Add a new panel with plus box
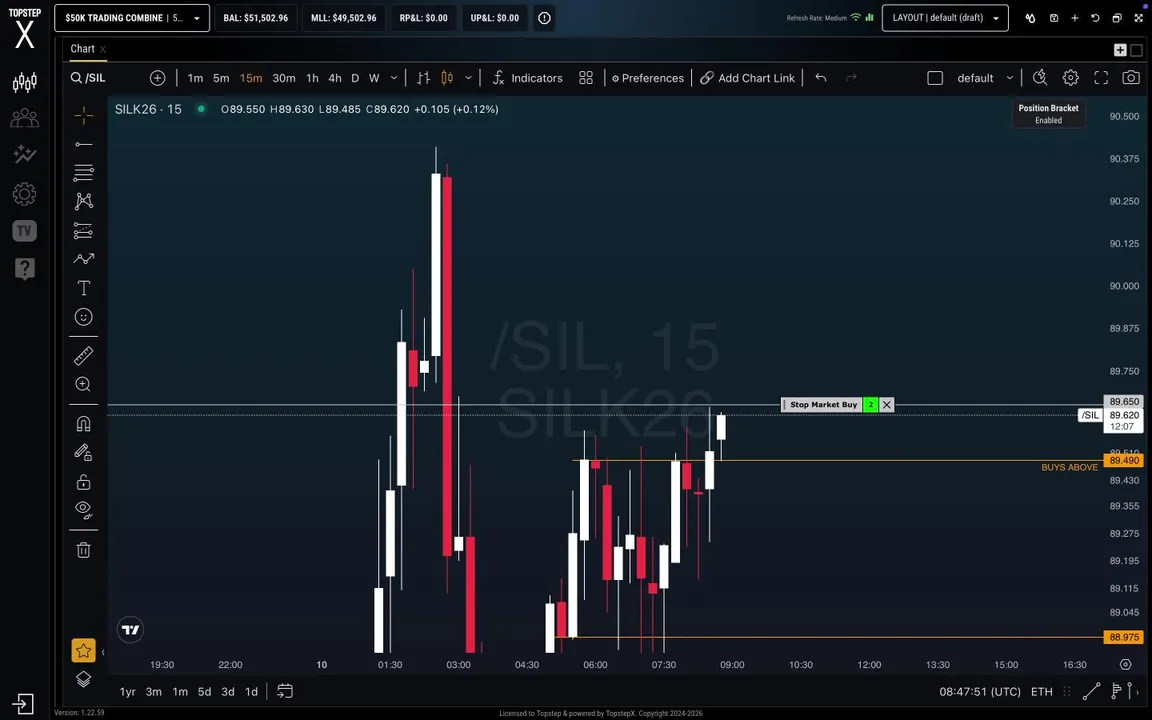This screenshot has height=720, width=1152. click(1120, 50)
